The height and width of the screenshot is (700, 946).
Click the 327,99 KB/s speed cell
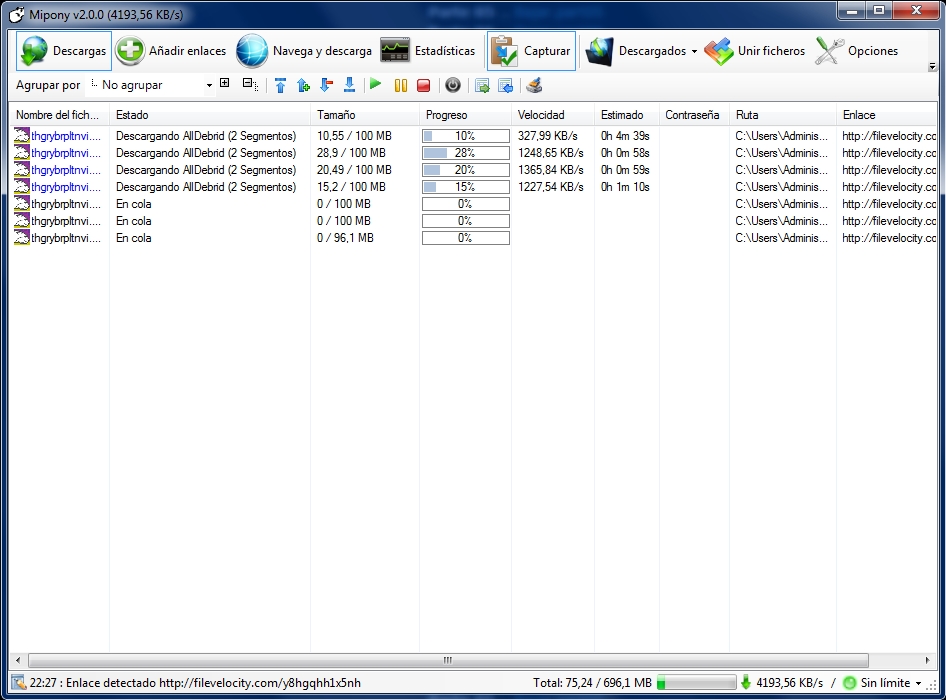(x=547, y=136)
